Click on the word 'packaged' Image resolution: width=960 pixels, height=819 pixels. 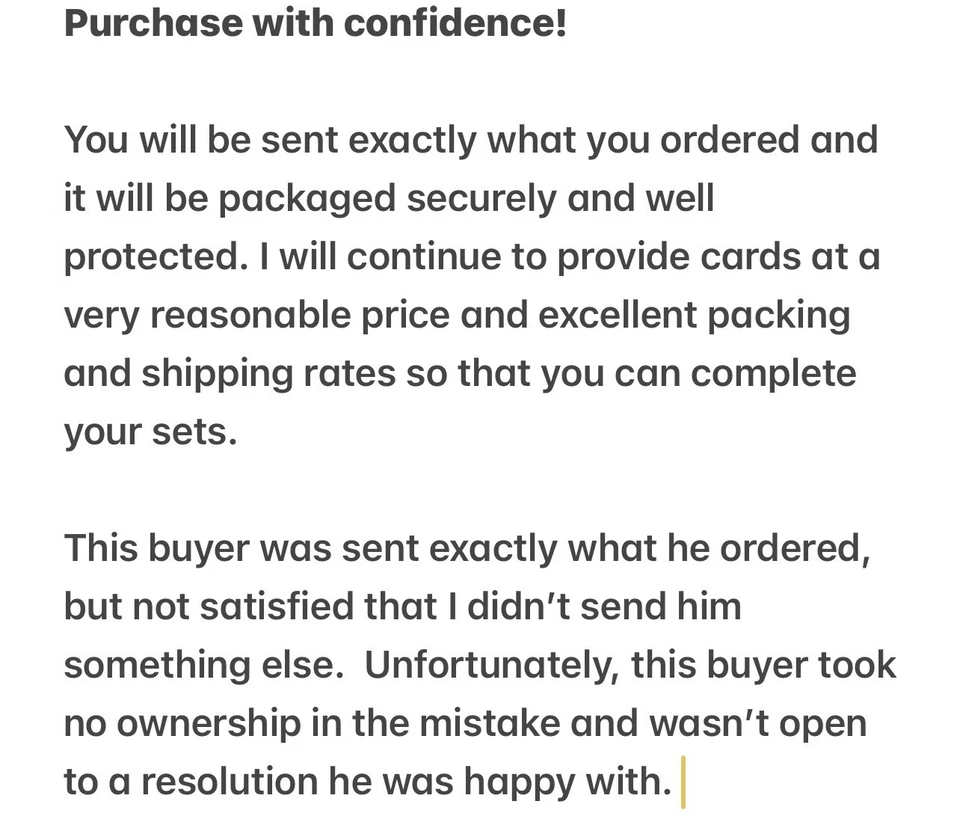click(308, 199)
